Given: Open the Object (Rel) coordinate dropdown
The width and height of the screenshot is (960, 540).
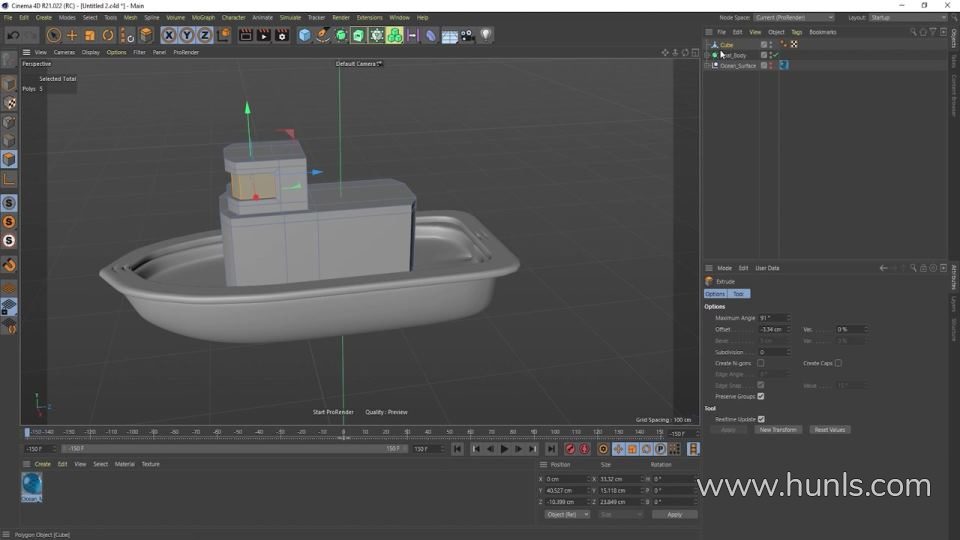Looking at the screenshot, I should 566,514.
